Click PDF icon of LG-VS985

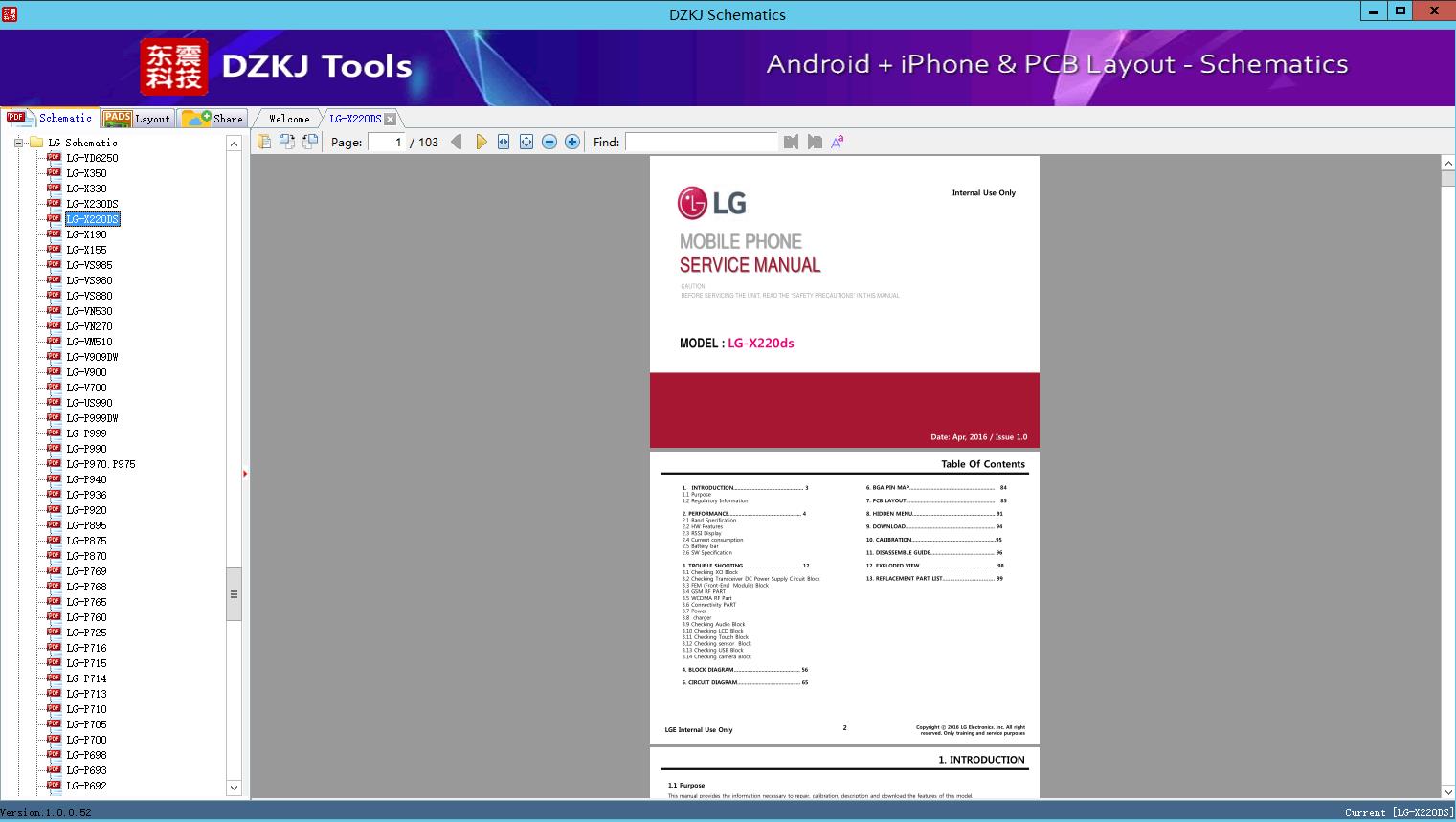pyautogui.click(x=54, y=265)
